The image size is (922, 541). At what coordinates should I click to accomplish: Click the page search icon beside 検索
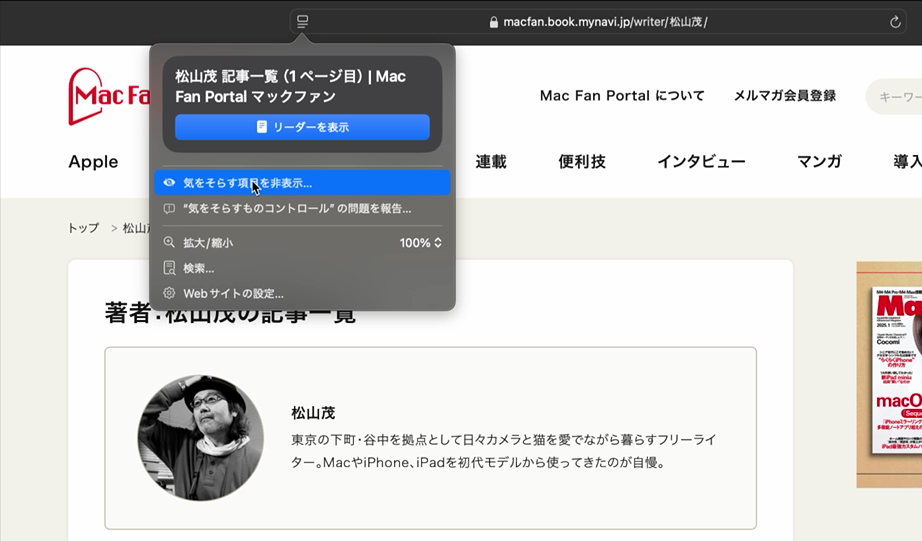click(x=169, y=268)
